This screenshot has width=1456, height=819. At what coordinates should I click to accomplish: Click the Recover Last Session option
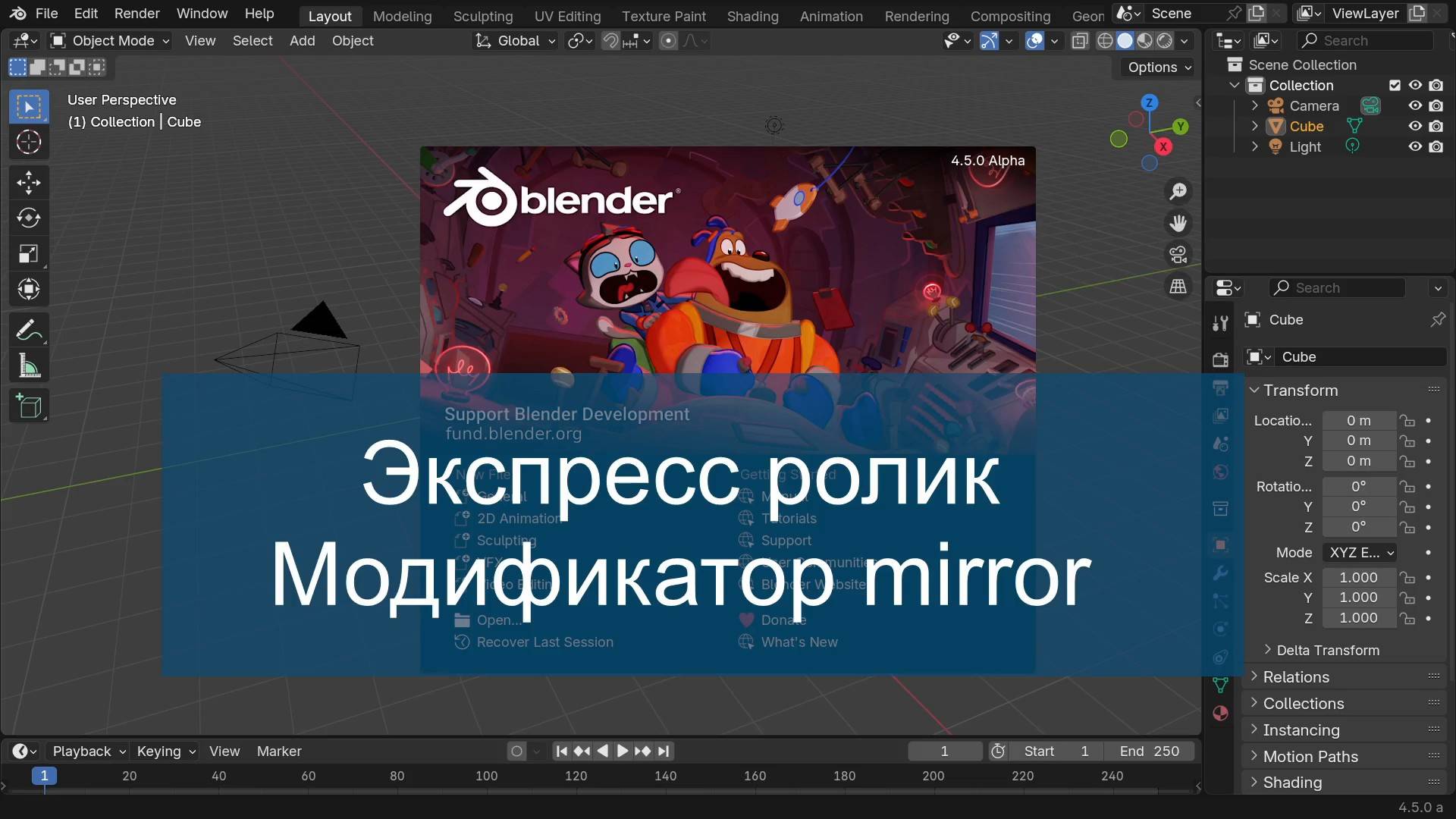tap(544, 642)
